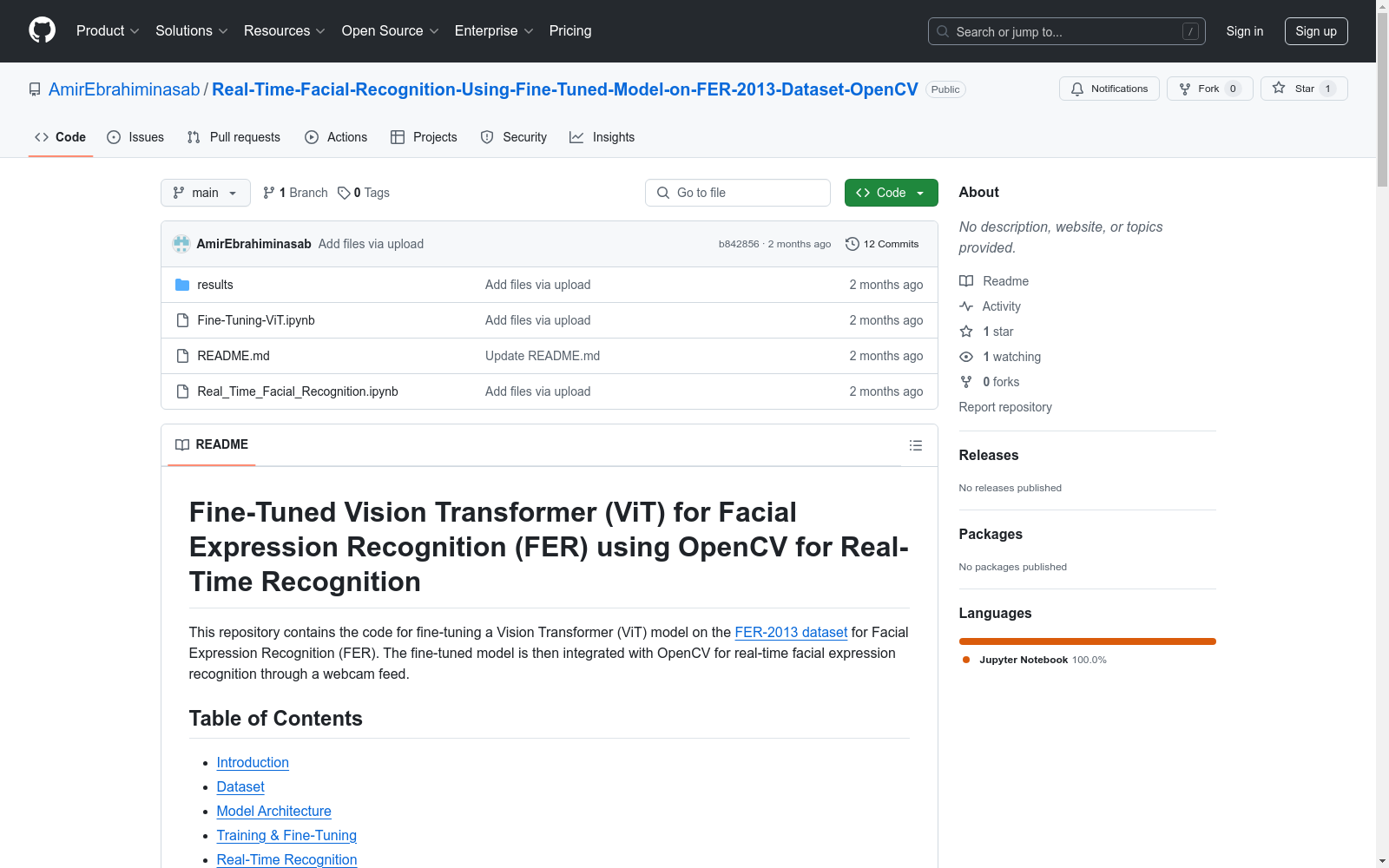This screenshot has height=868, width=1389.
Task: Open Real_Time_Facial_Recognition.ipynb file
Action: (298, 391)
